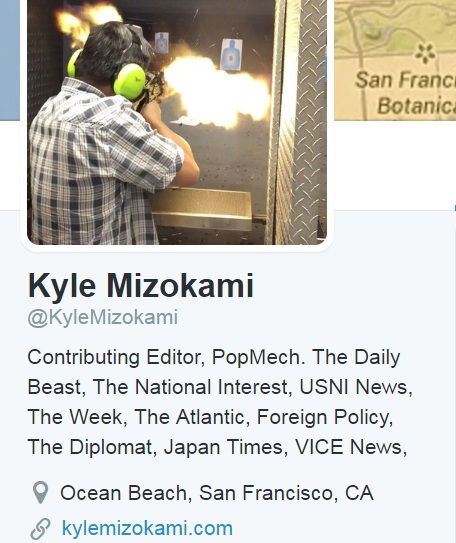Click the San Francisco Botanical map label
The height and width of the screenshot is (543, 456).
point(407,93)
